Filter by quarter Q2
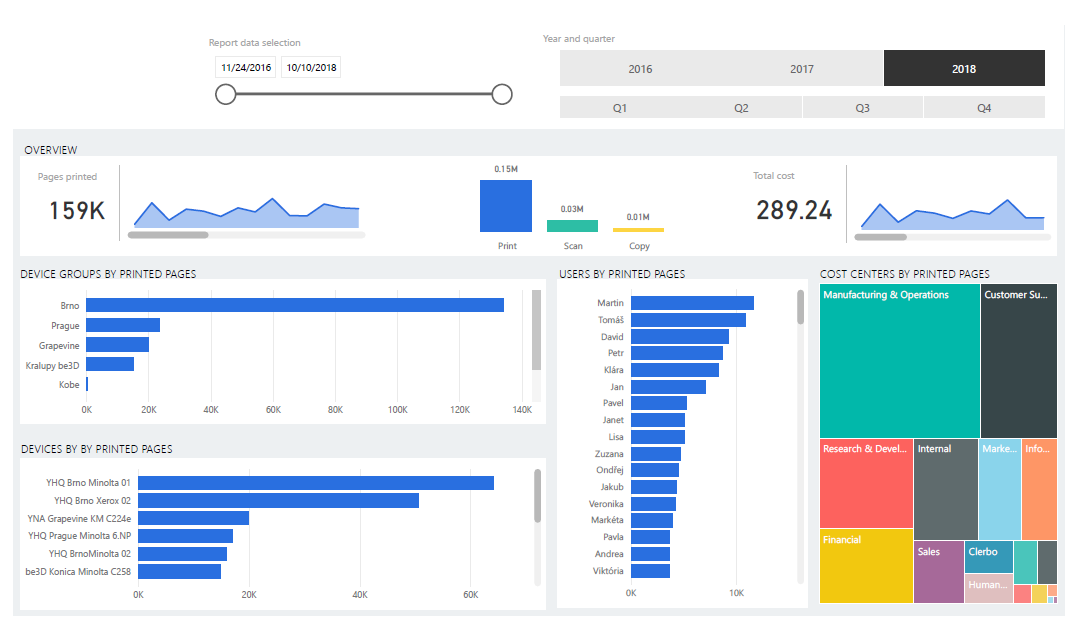 pyautogui.click(x=741, y=108)
